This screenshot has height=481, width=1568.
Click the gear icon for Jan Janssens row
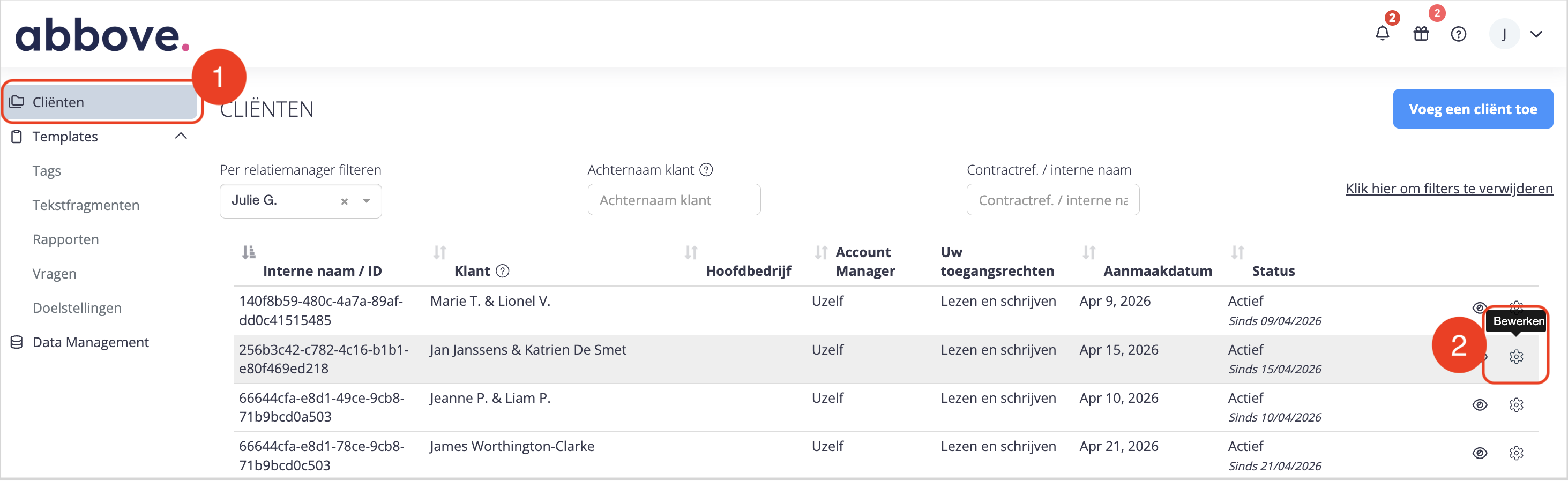point(1516,357)
